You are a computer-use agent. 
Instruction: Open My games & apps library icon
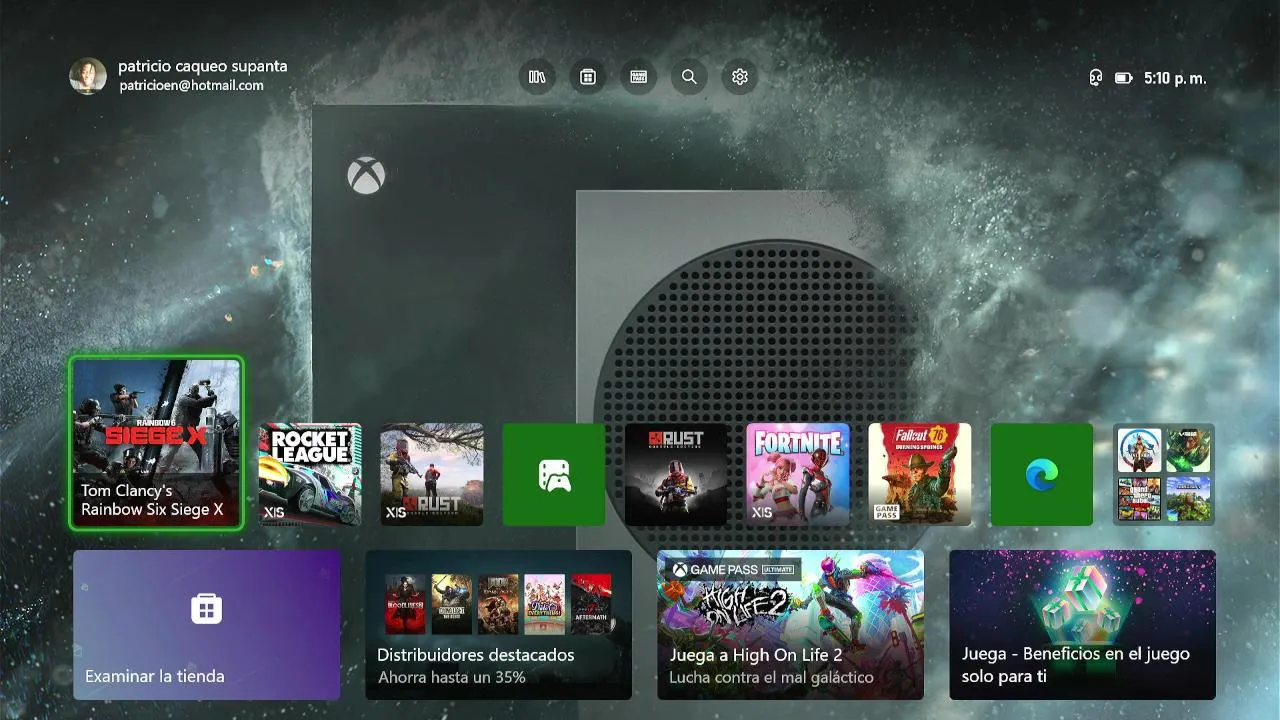pyautogui.click(x=537, y=77)
